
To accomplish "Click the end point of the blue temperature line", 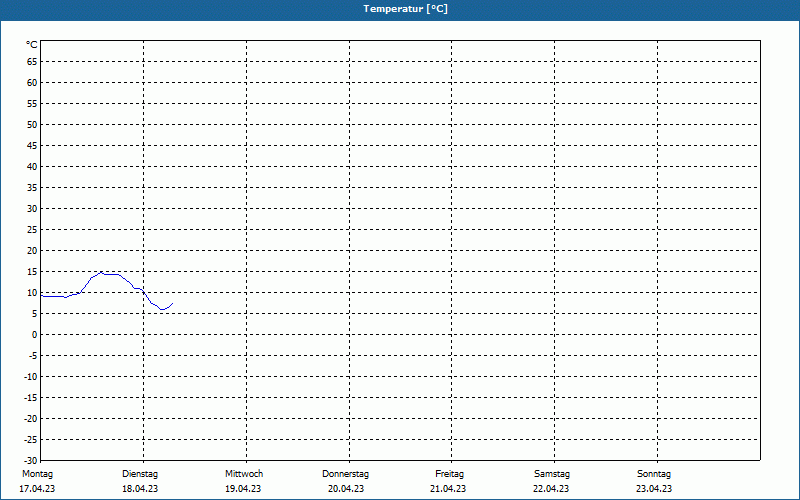I will [173, 303].
